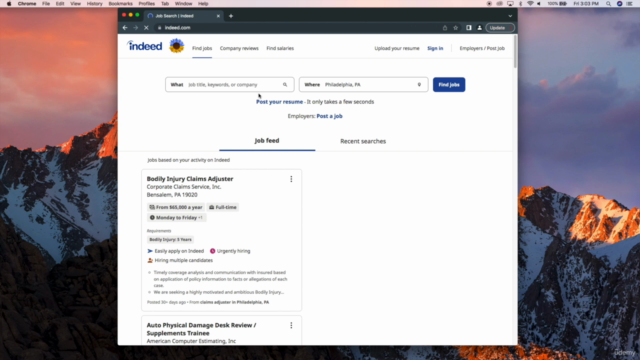Click the share icon in address bar
This screenshot has width=640, height=360.
[445, 28]
